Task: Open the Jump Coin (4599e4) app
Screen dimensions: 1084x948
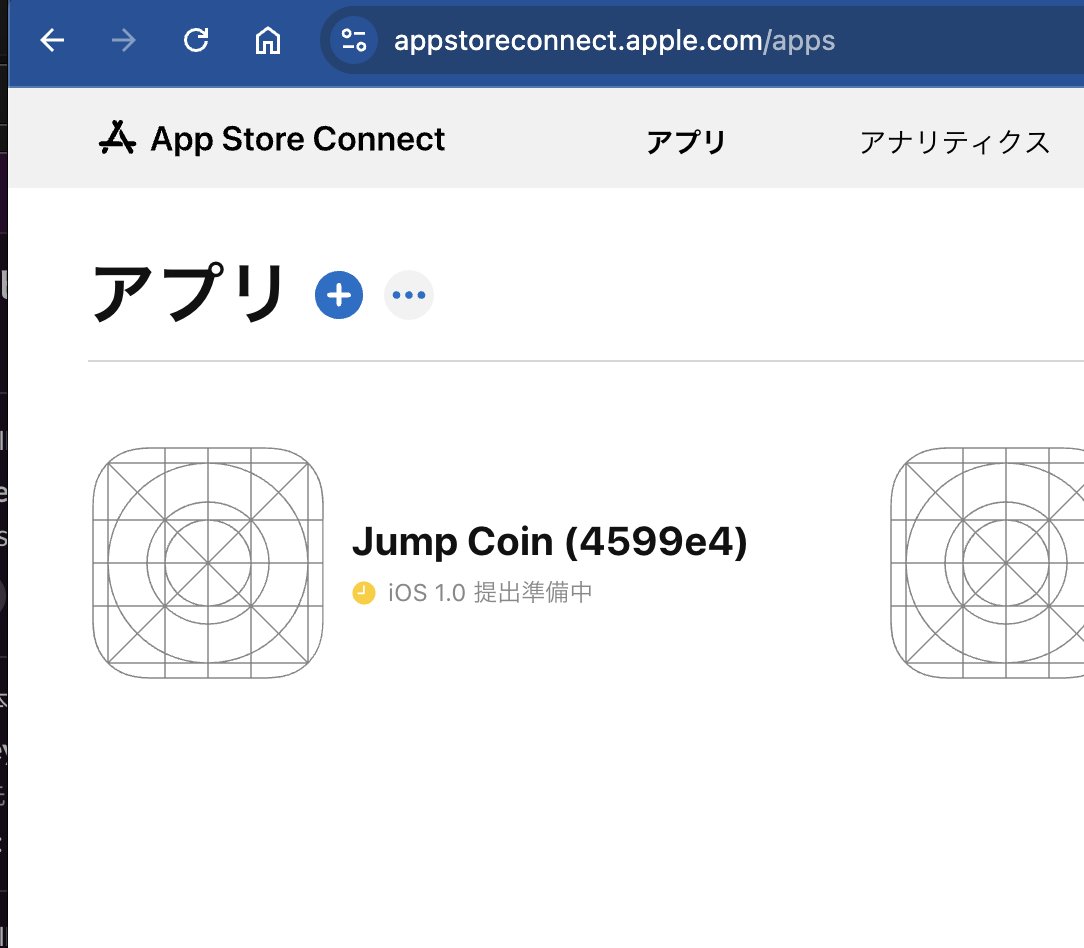Action: click(x=552, y=541)
